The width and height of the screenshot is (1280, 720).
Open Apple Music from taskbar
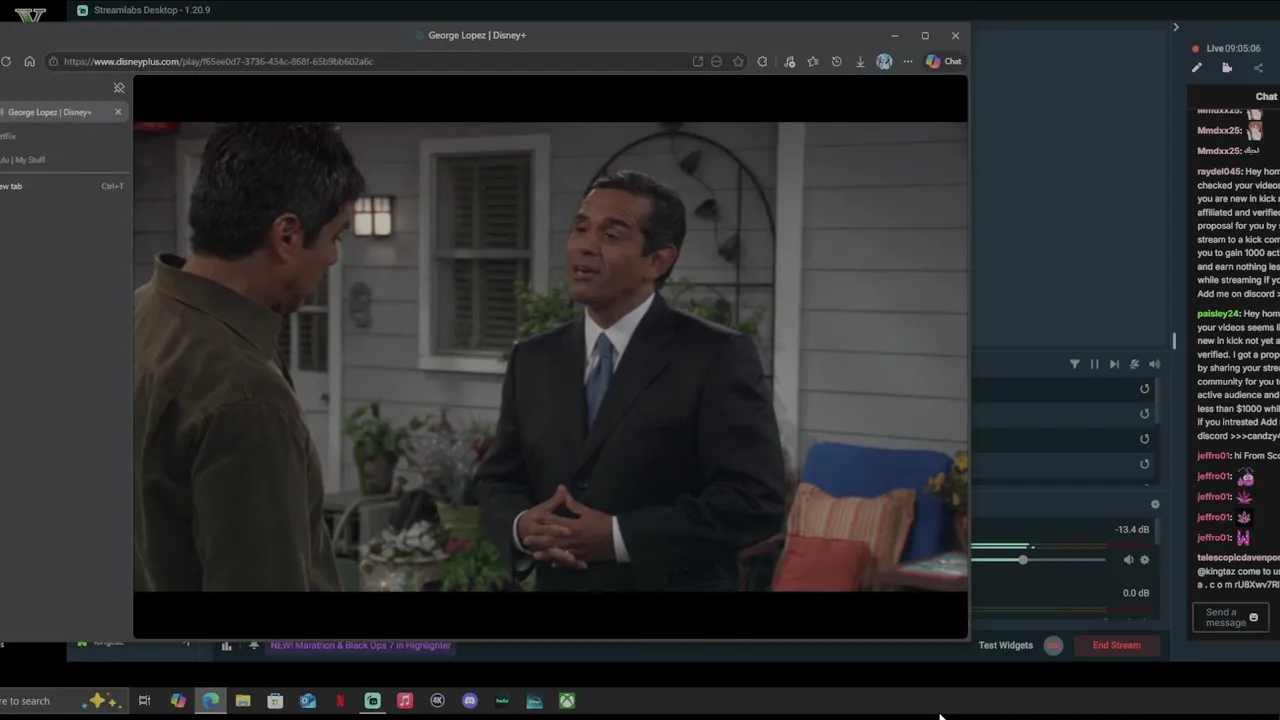pos(405,701)
